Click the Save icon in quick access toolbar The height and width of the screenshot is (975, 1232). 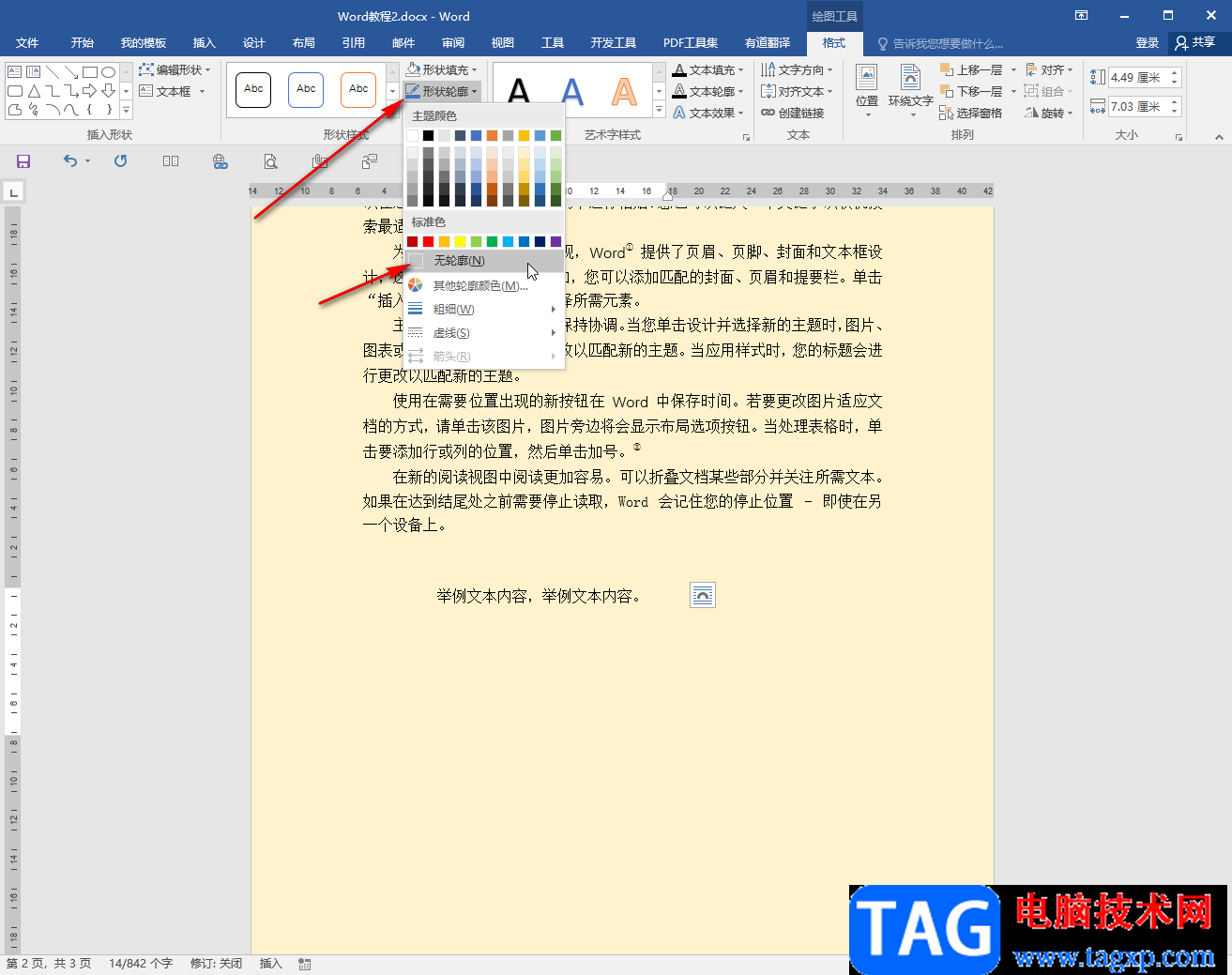(23, 161)
